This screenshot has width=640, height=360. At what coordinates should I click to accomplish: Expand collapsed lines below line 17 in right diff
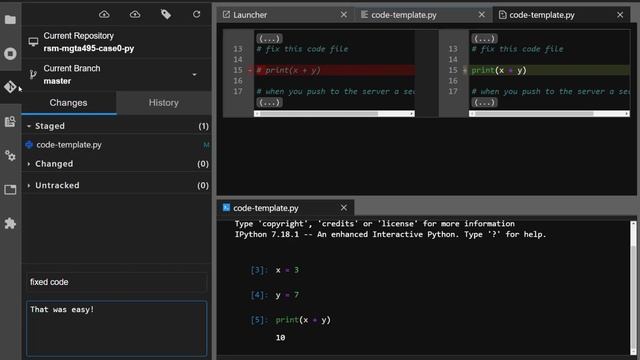(x=484, y=102)
